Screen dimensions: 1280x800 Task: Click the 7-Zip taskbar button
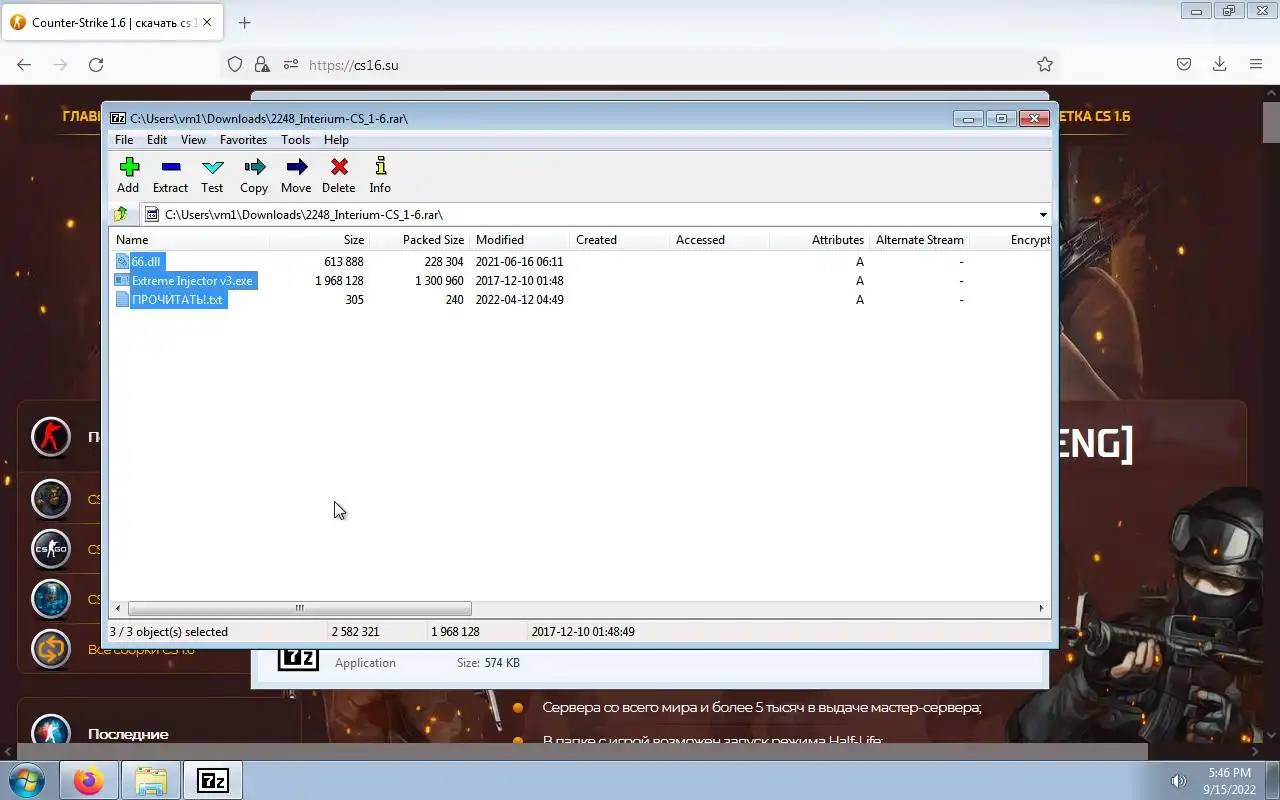(x=213, y=780)
